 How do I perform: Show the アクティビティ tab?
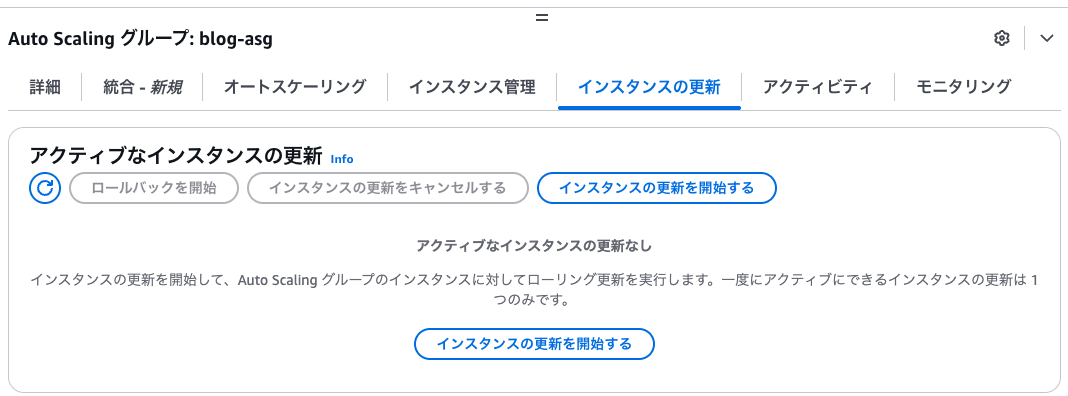[817, 87]
